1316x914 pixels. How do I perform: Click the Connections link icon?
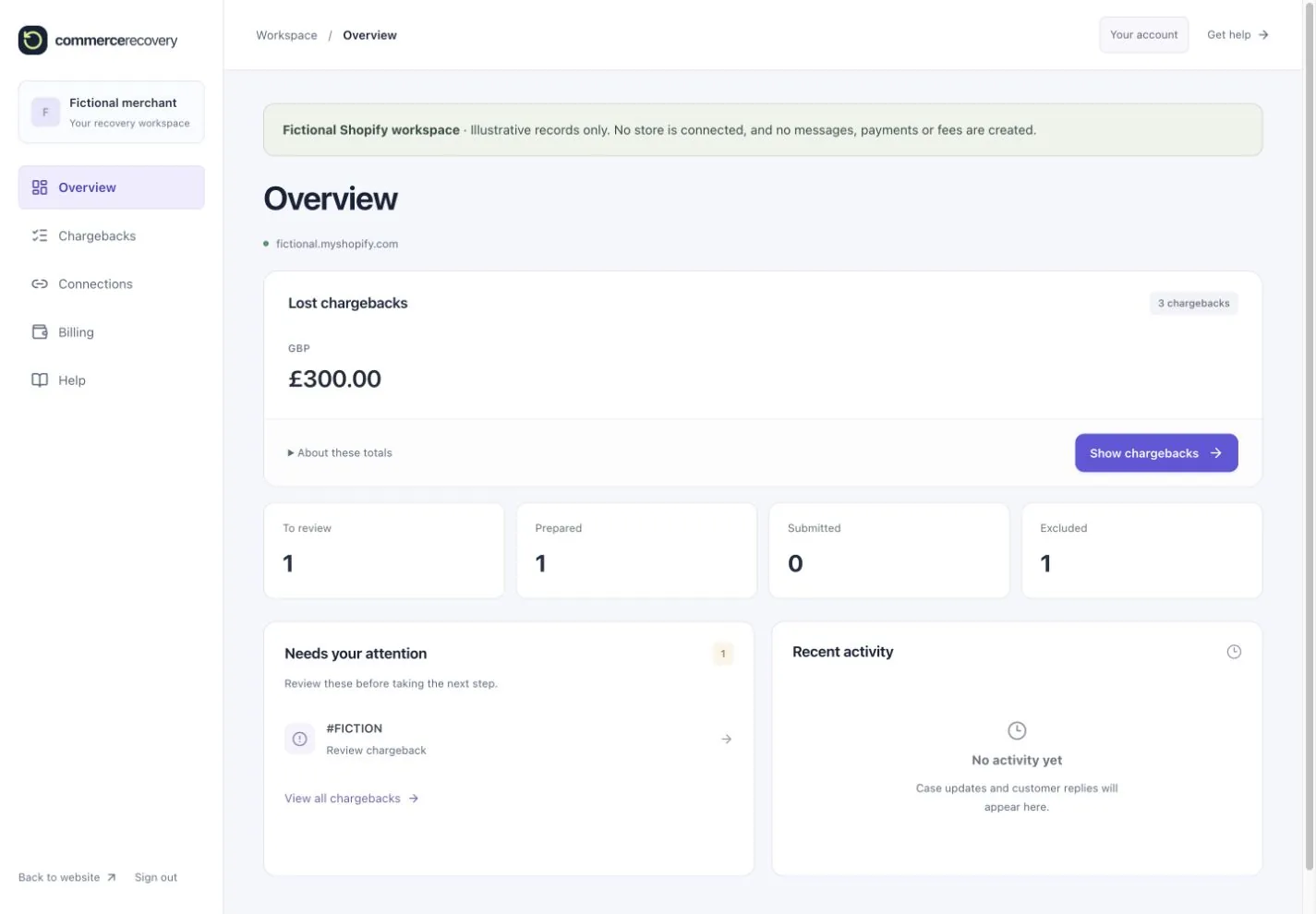40,283
